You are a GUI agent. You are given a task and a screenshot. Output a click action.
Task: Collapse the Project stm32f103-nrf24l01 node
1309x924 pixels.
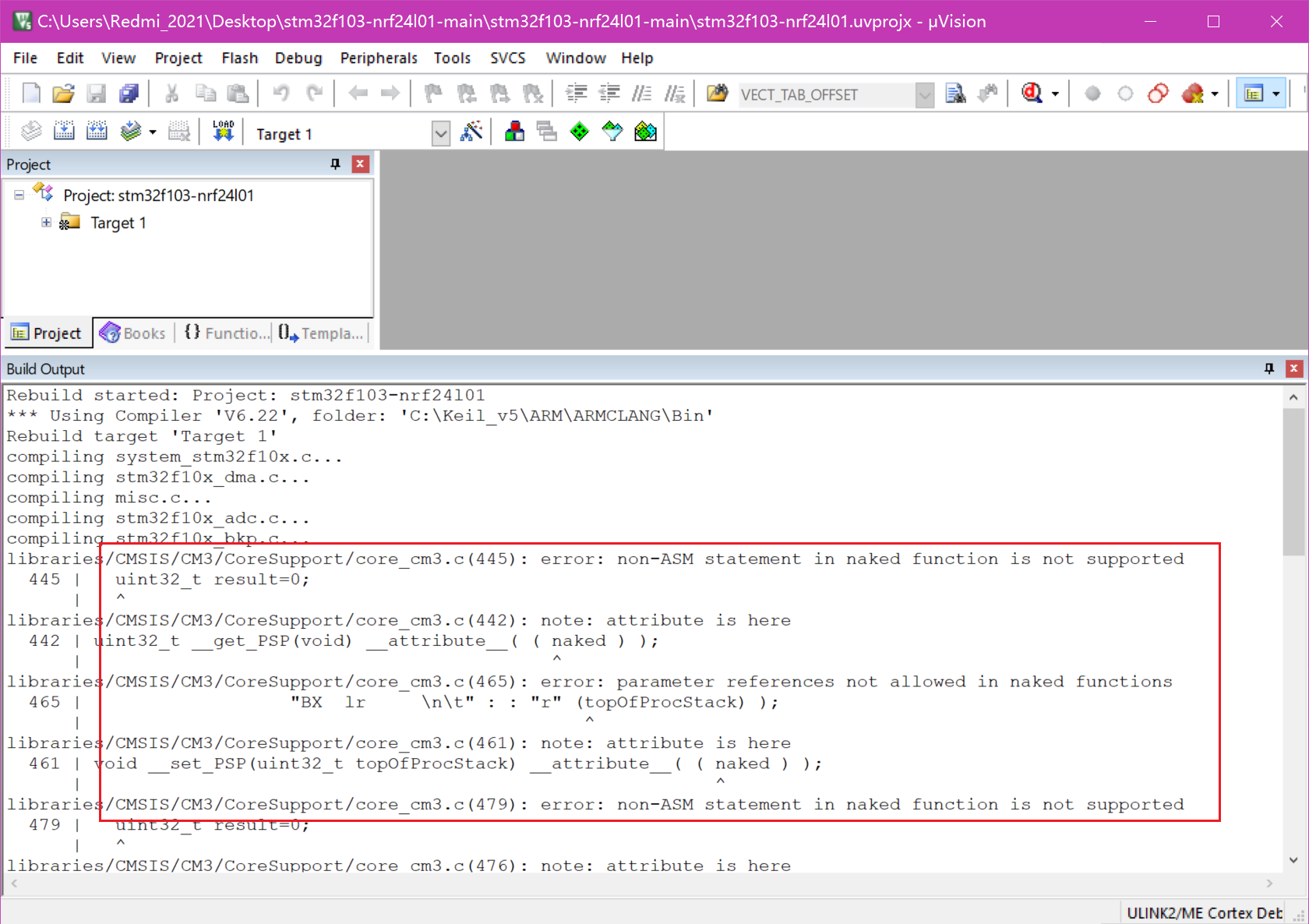[x=19, y=196]
